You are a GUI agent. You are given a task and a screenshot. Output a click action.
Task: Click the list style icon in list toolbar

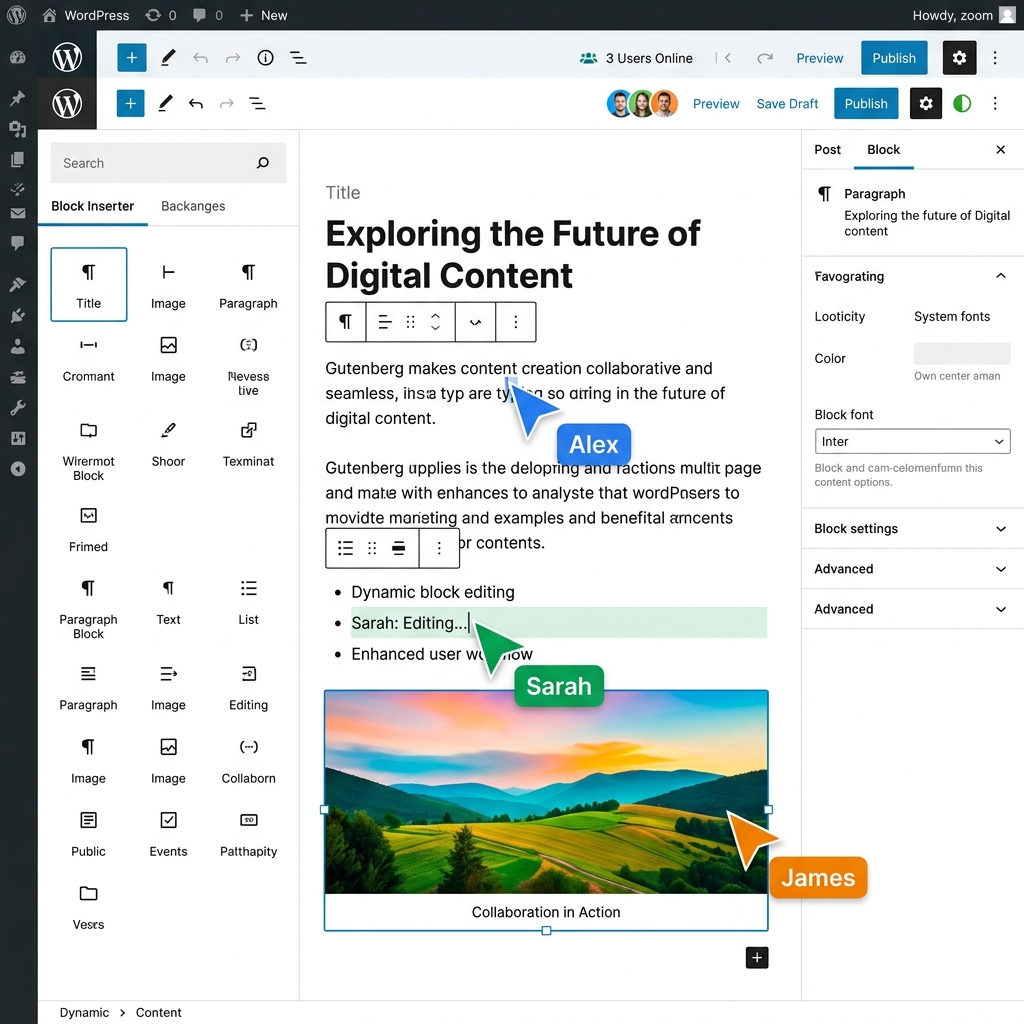click(345, 548)
